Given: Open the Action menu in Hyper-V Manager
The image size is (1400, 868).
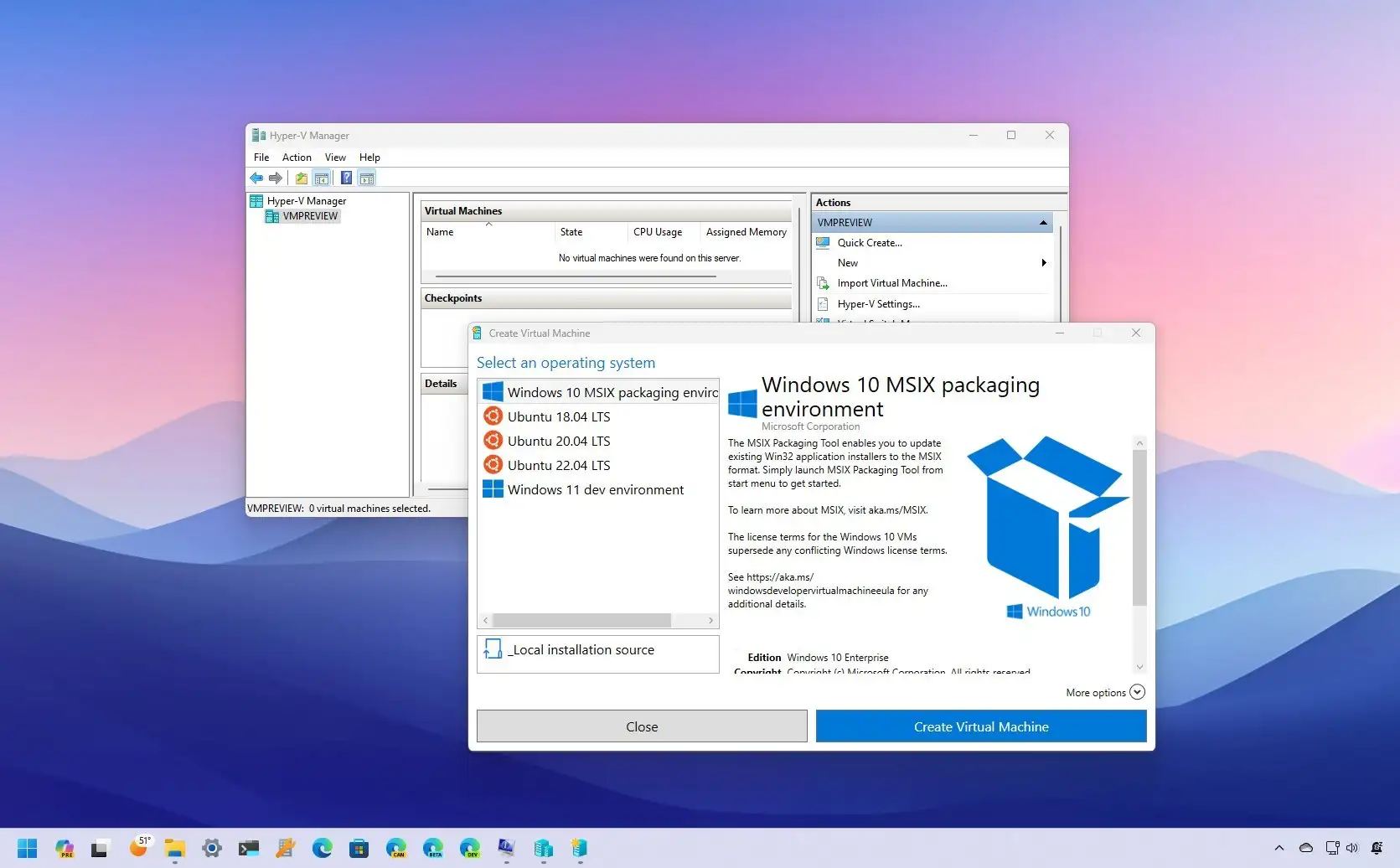Looking at the screenshot, I should point(297,157).
